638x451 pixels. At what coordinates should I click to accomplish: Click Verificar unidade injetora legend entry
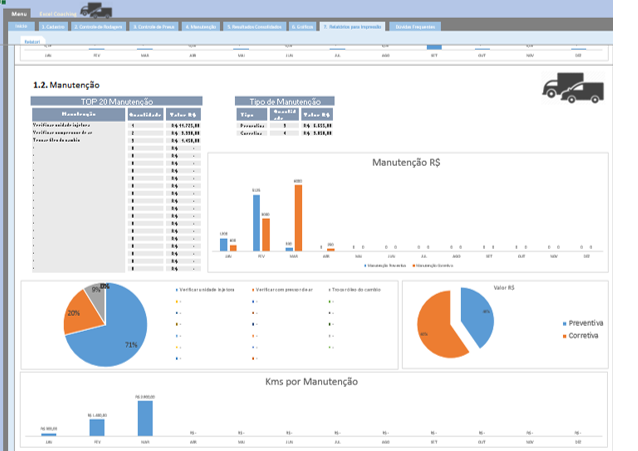point(205,290)
